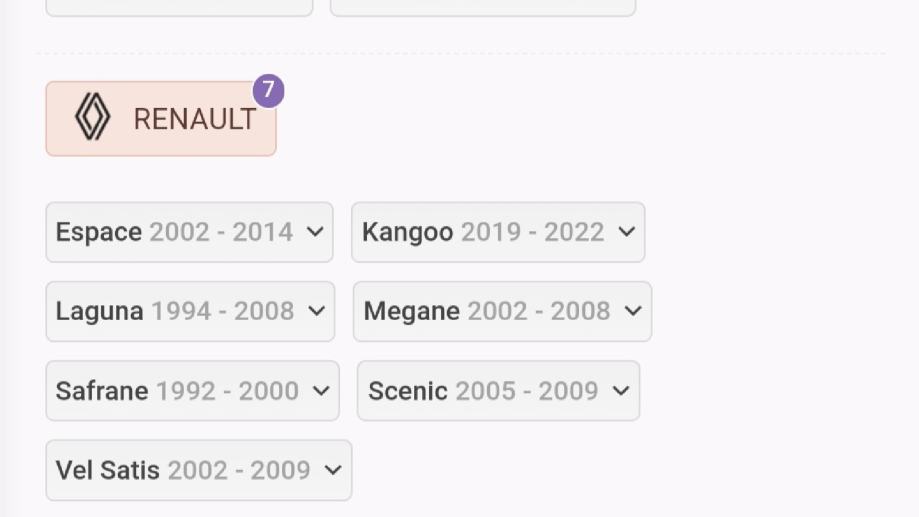The height and width of the screenshot is (517, 919).
Task: Click the Renault diamond logo icon
Action: 92,118
